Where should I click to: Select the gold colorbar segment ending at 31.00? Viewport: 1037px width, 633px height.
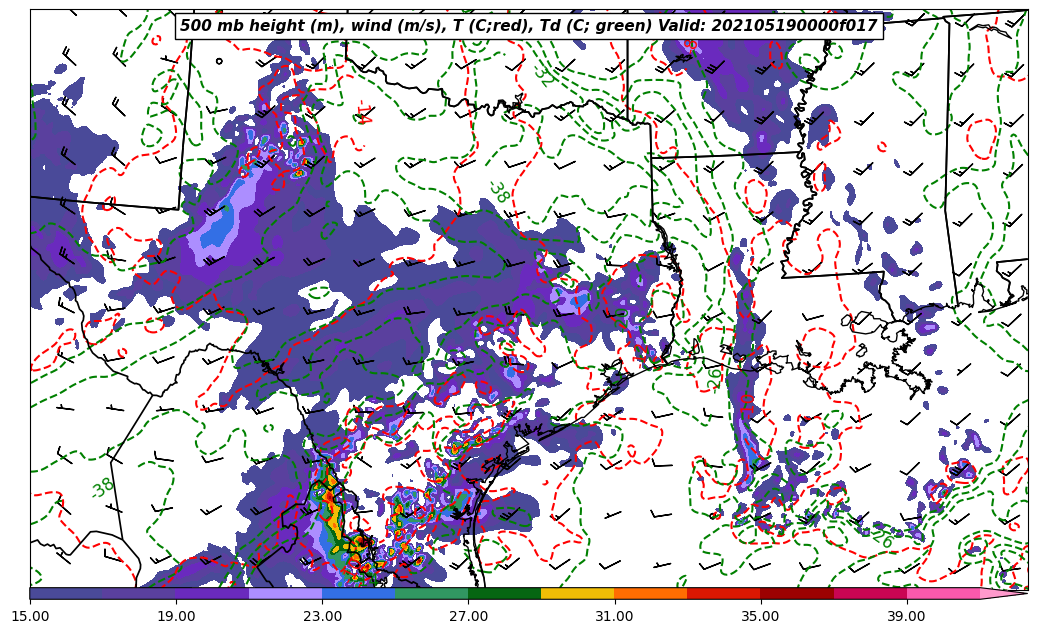click(x=578, y=593)
